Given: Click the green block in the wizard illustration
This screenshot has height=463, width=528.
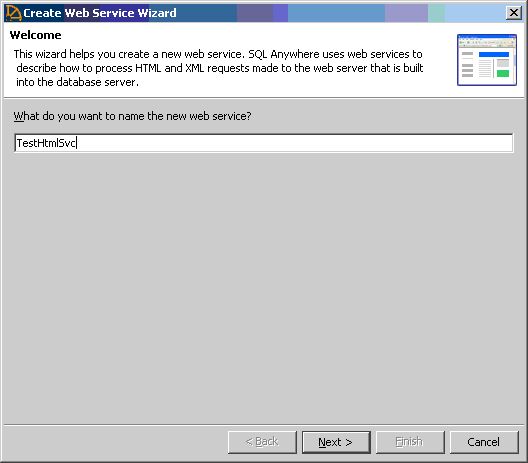Looking at the screenshot, I should (503, 73).
